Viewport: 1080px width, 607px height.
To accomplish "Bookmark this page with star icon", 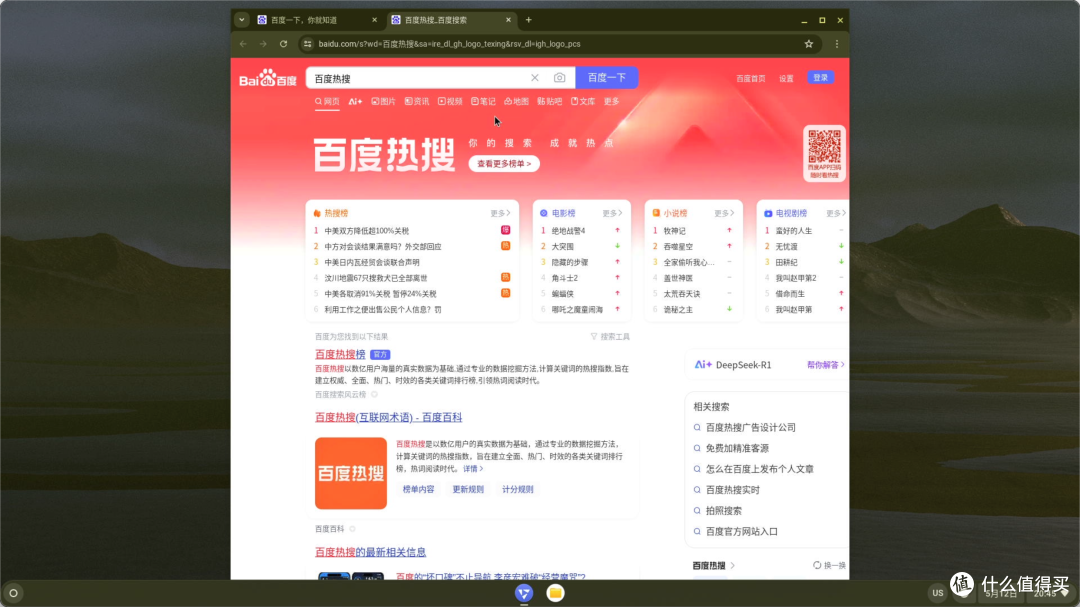I will (x=809, y=44).
